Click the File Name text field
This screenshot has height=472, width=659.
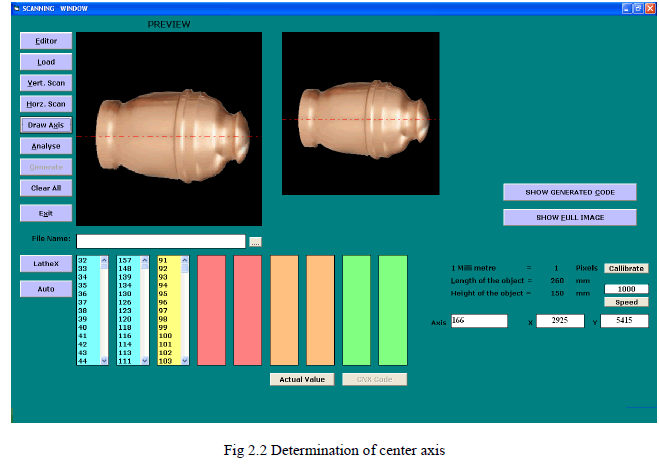(x=160, y=241)
